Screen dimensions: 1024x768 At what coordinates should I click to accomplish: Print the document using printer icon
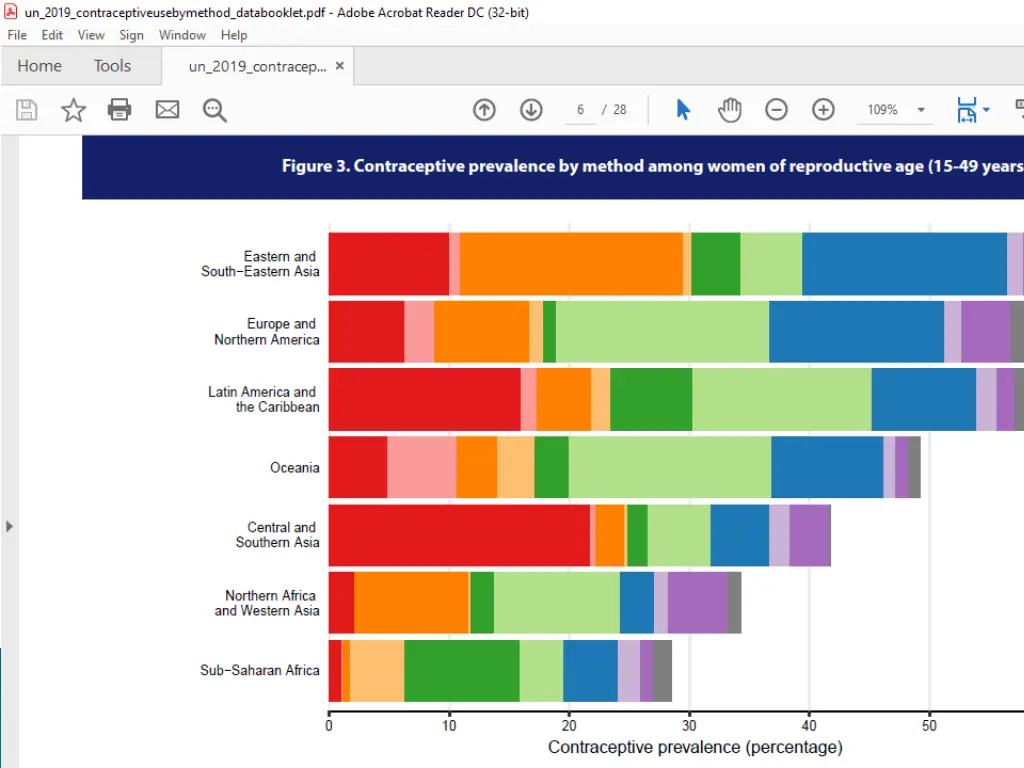(120, 110)
